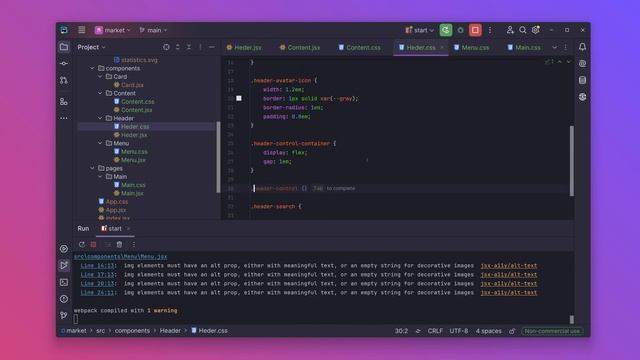Switch to Main.css editor tab
Image resolution: width=640 pixels, height=360 pixels.
tap(524, 47)
